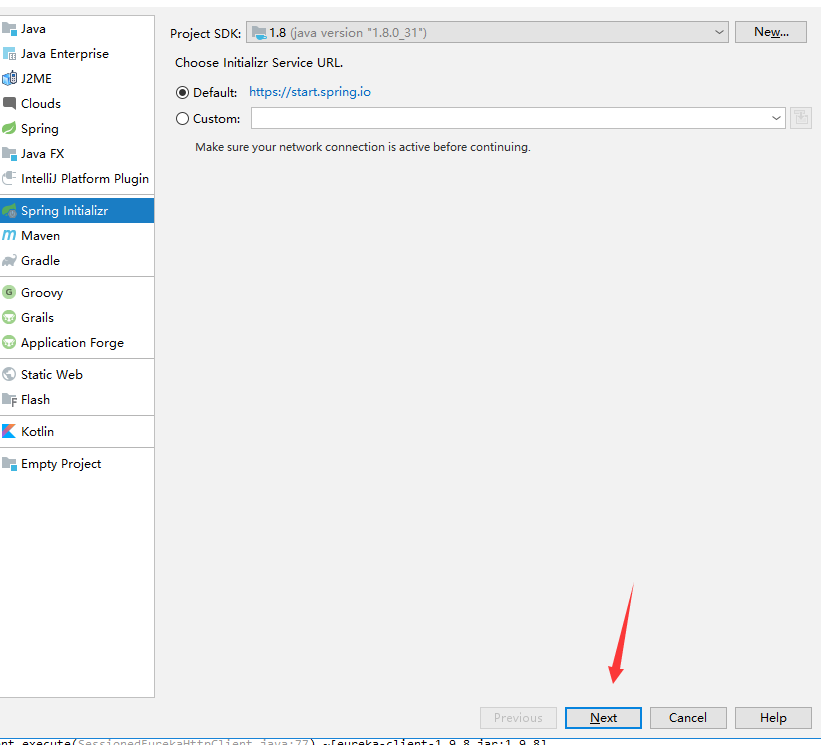Click the Groovy G icon
Image resolution: width=821 pixels, height=745 pixels.
(9, 292)
